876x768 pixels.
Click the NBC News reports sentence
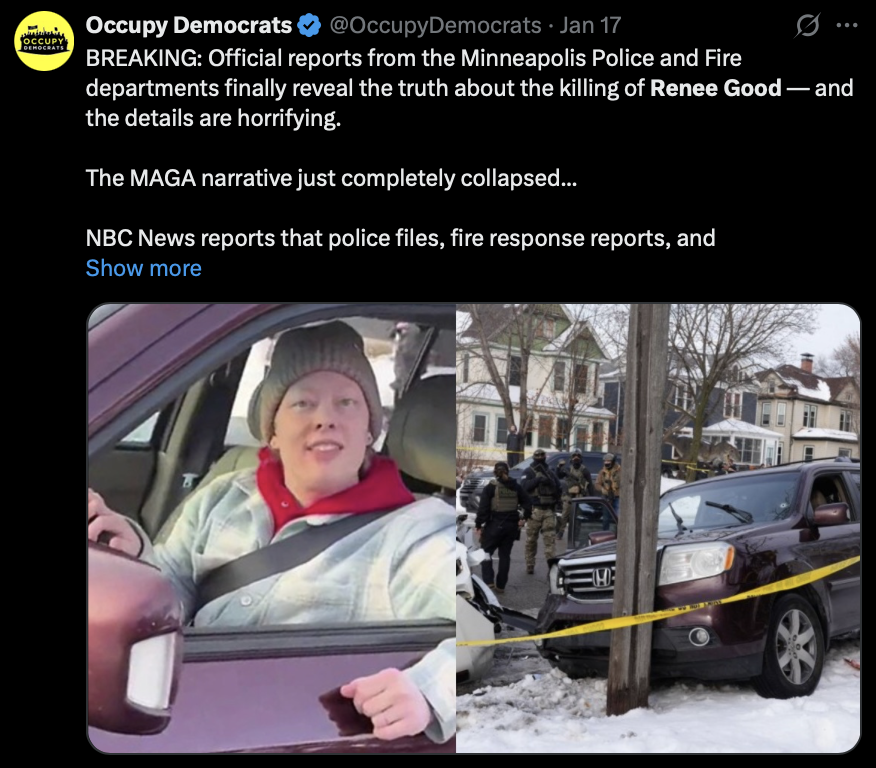click(x=401, y=238)
